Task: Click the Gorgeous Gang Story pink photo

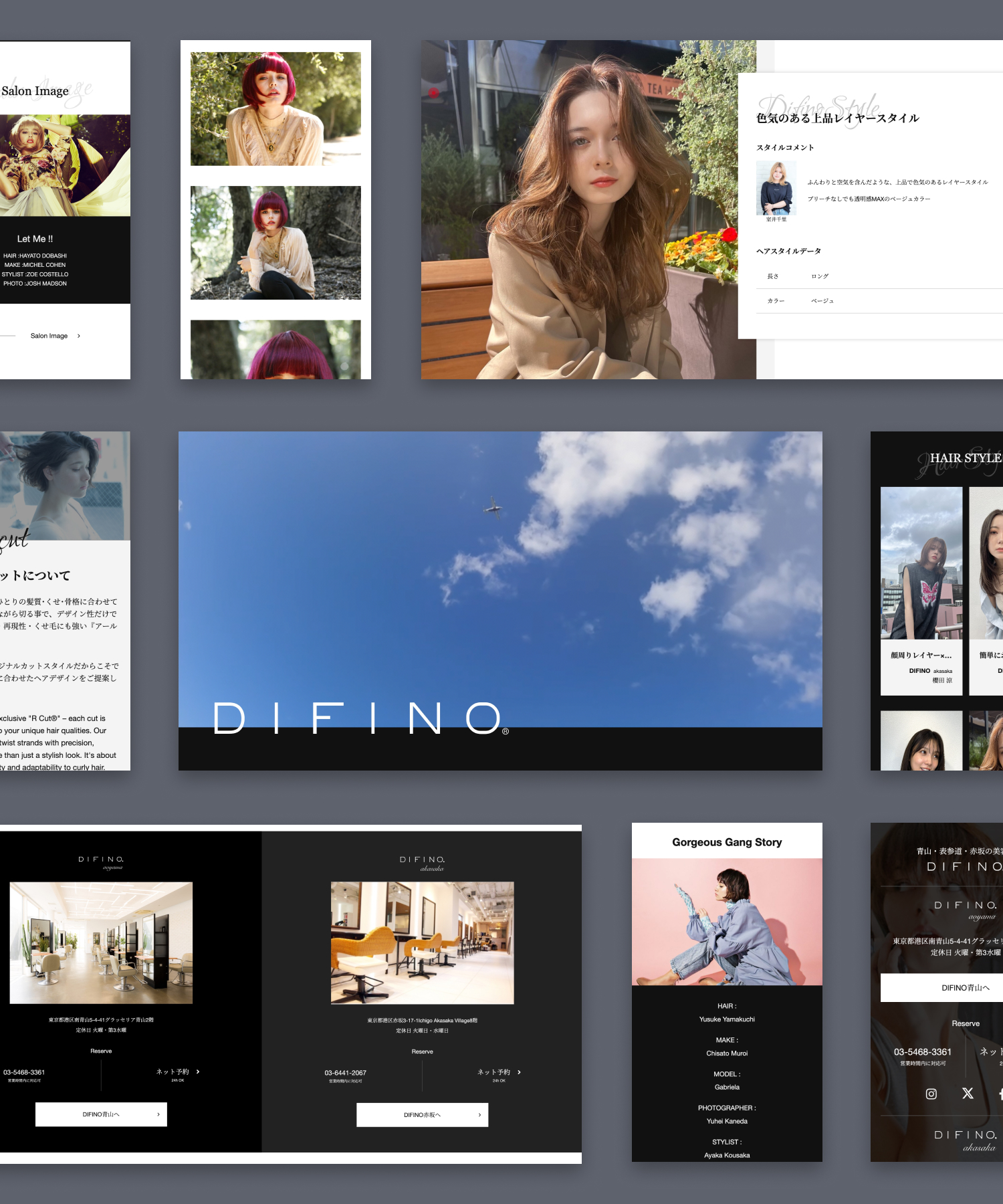Action: [727, 922]
